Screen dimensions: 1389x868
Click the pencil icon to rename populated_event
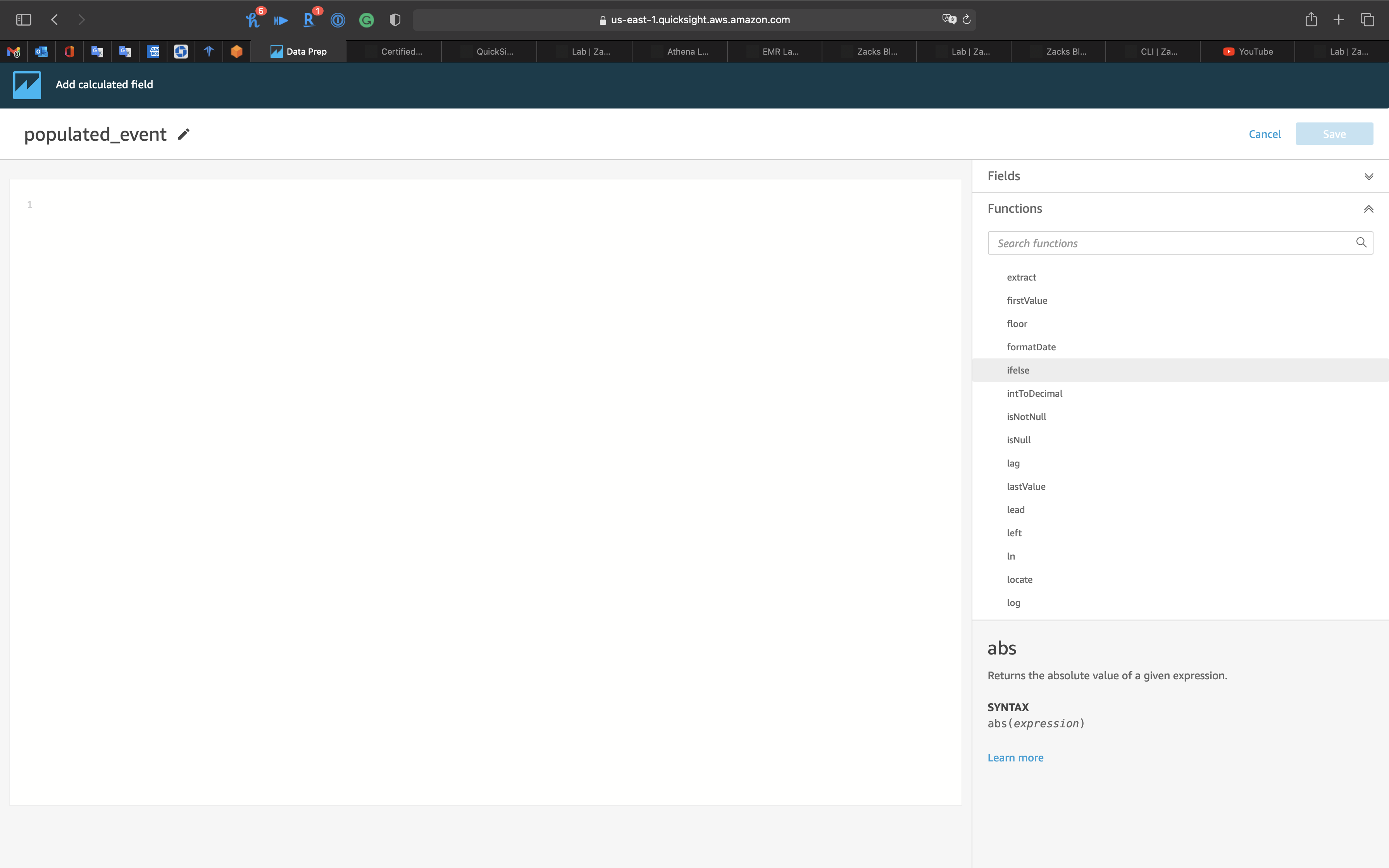tap(183, 134)
